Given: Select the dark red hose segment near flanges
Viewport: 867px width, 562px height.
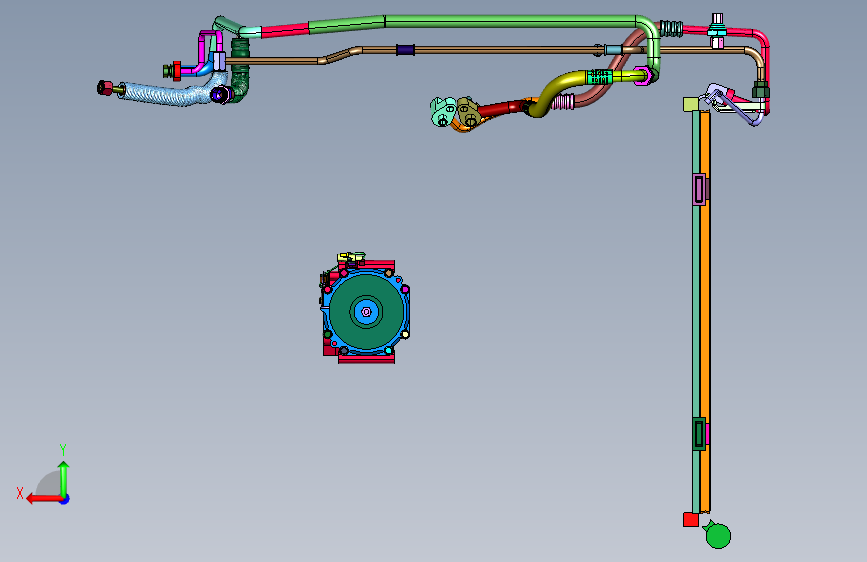Looking at the screenshot, I should point(501,108).
